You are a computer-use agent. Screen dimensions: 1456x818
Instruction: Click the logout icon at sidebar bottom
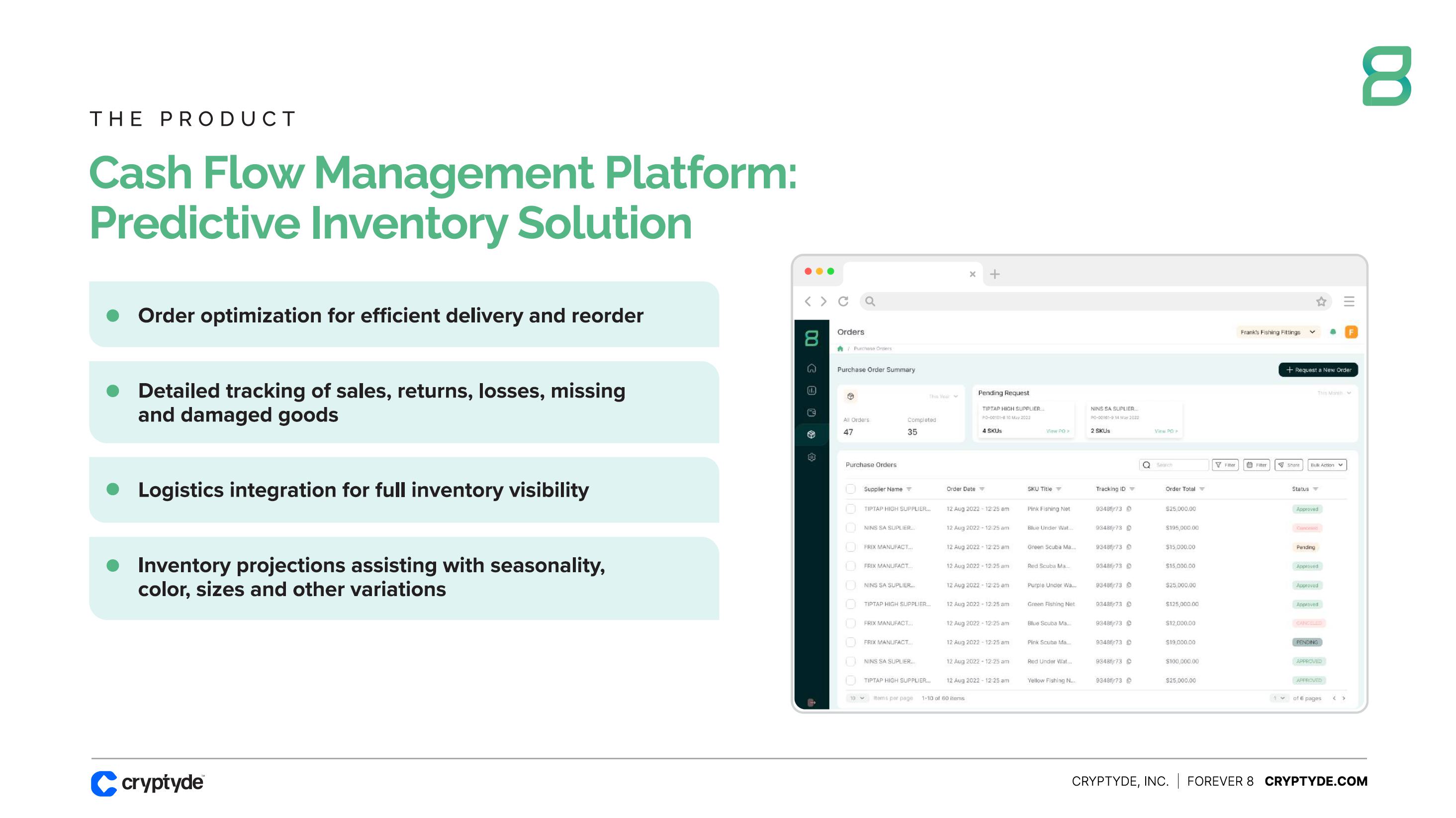click(x=812, y=703)
